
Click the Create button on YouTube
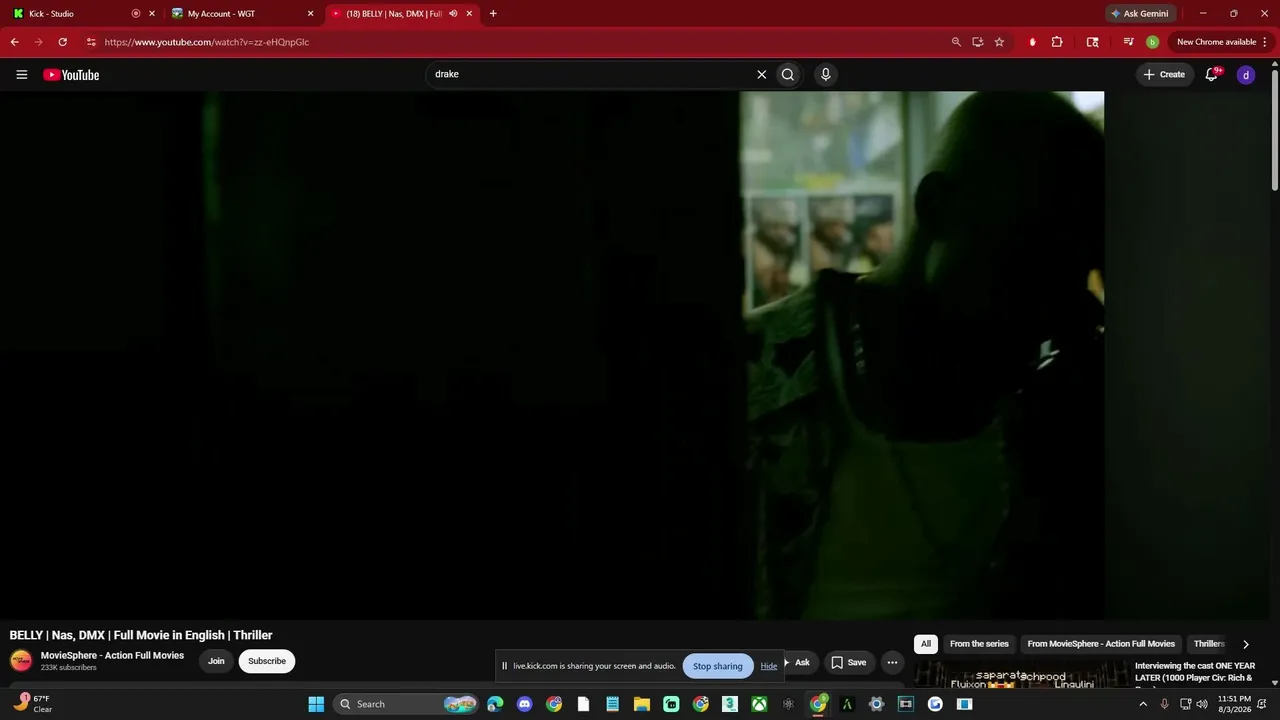1165,74
